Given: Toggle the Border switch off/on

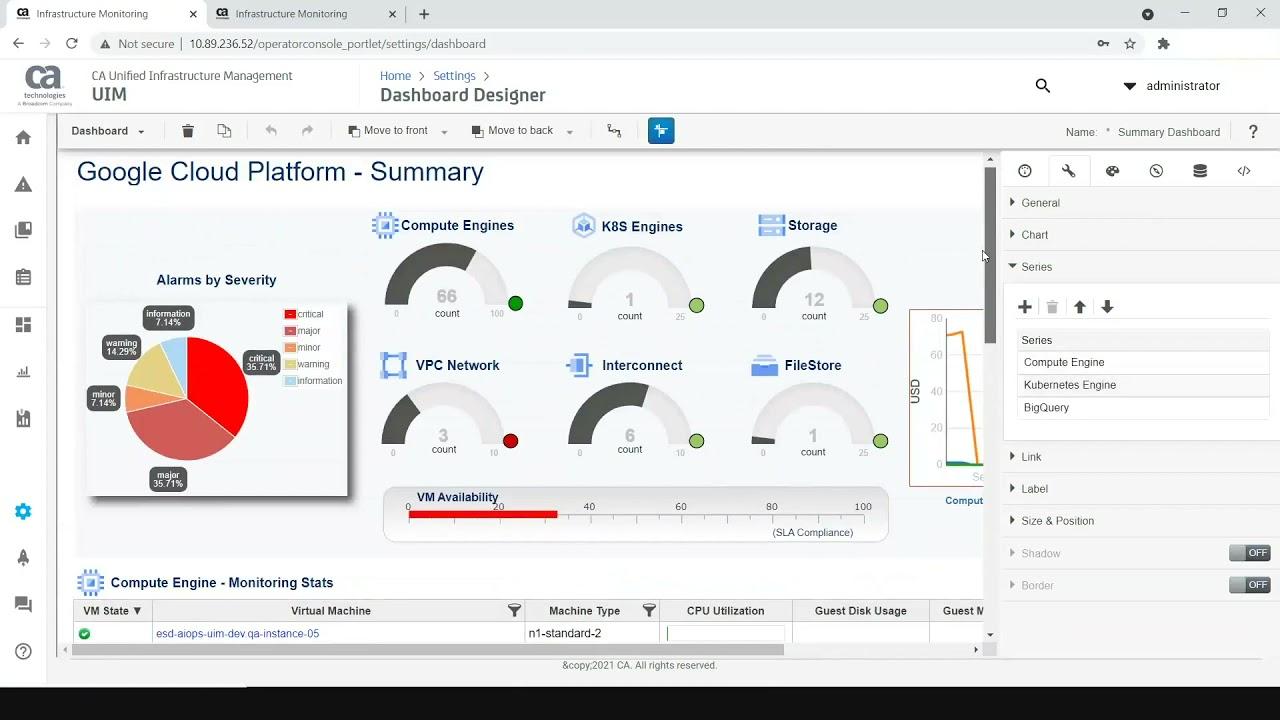Looking at the screenshot, I should [x=1249, y=585].
